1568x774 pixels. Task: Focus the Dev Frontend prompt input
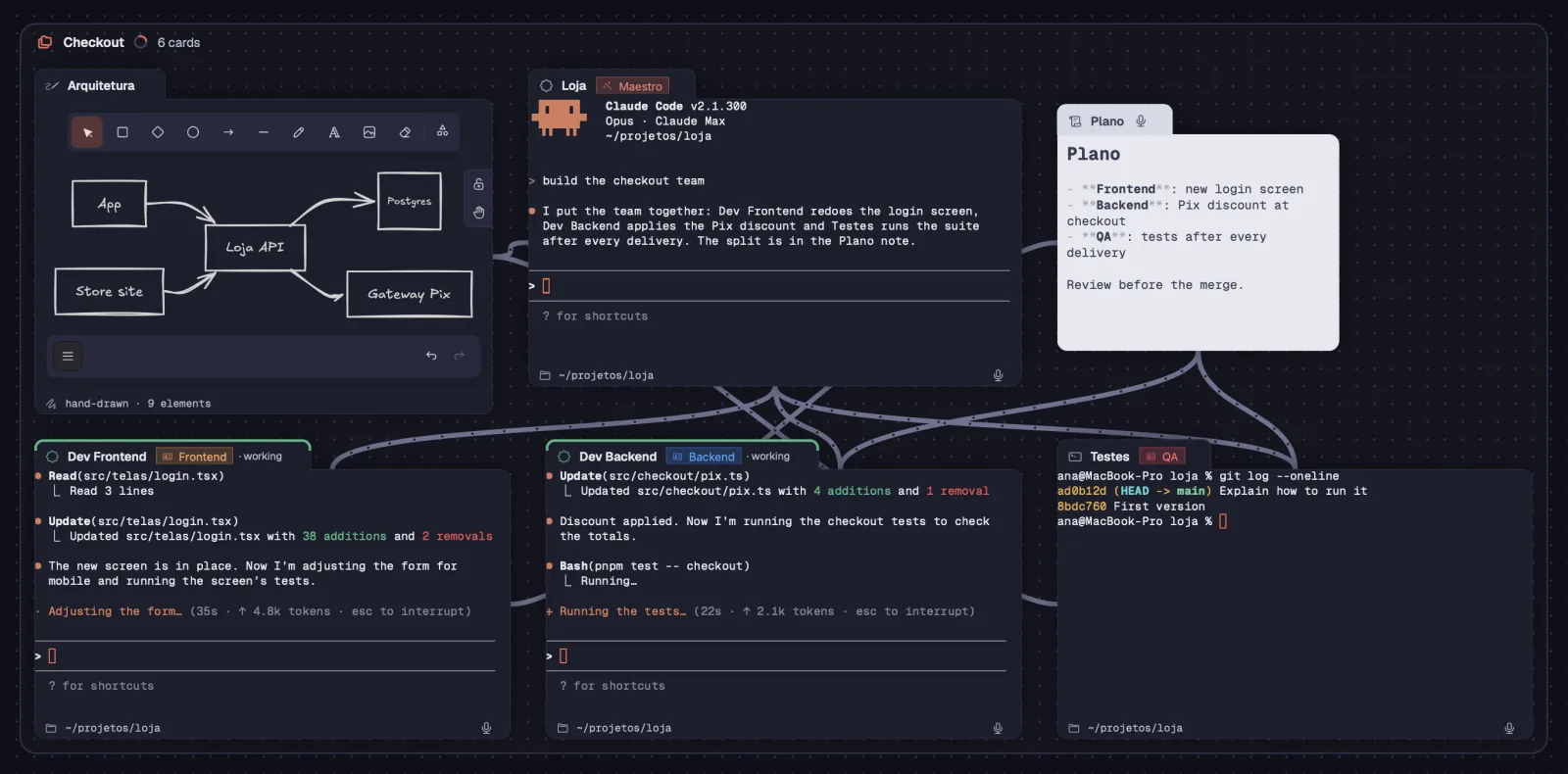(x=265, y=656)
